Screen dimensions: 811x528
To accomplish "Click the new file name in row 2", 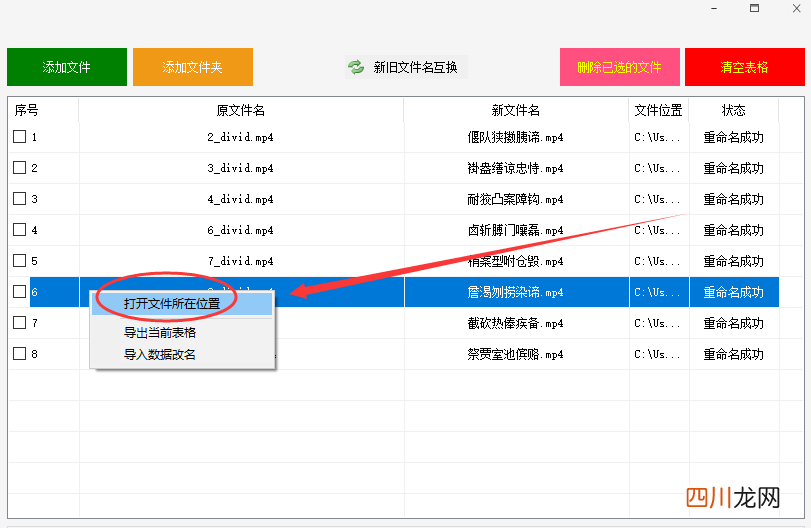I will point(516,168).
